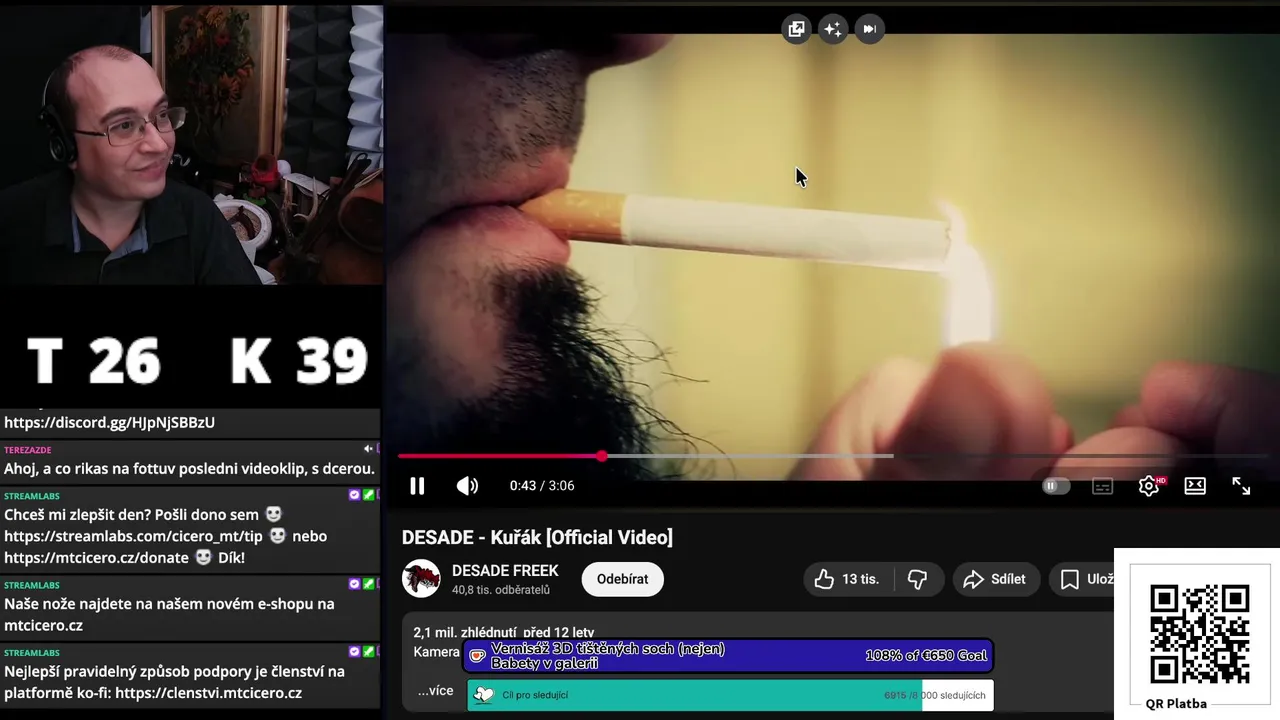The width and height of the screenshot is (1280, 720).
Task: Open the discord.gg invite link in chat
Action: (109, 422)
